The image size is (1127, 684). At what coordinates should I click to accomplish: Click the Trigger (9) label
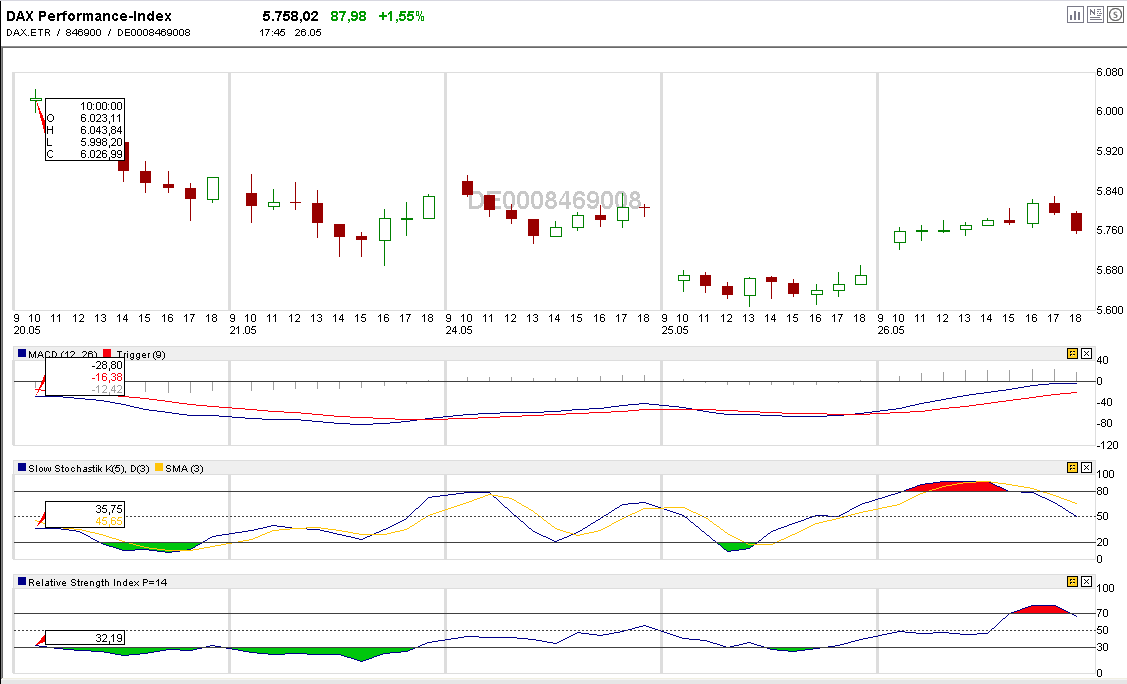[x=140, y=354]
